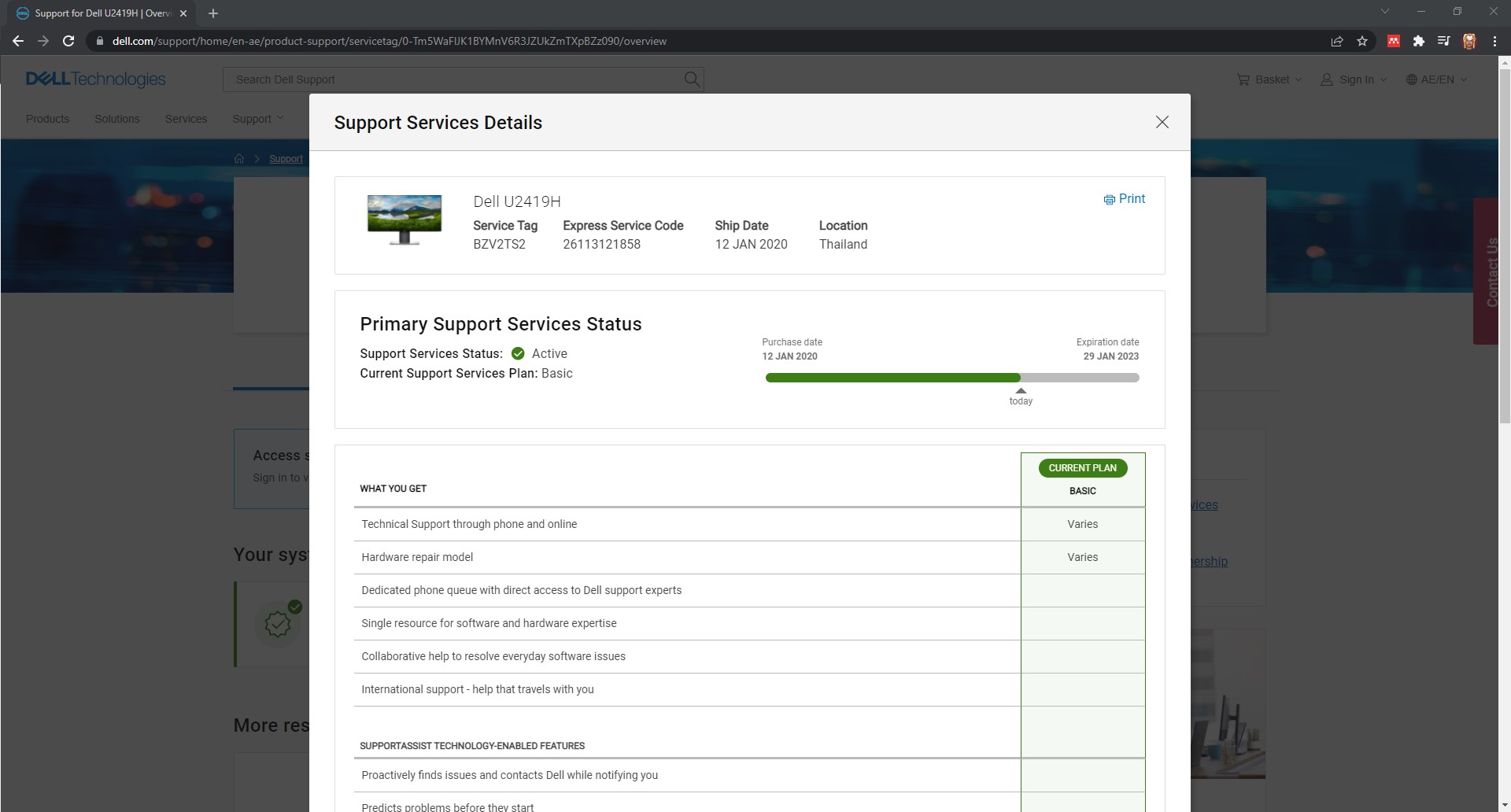1511x812 pixels.
Task: Click the Support breadcrumb link
Action: pos(286,159)
